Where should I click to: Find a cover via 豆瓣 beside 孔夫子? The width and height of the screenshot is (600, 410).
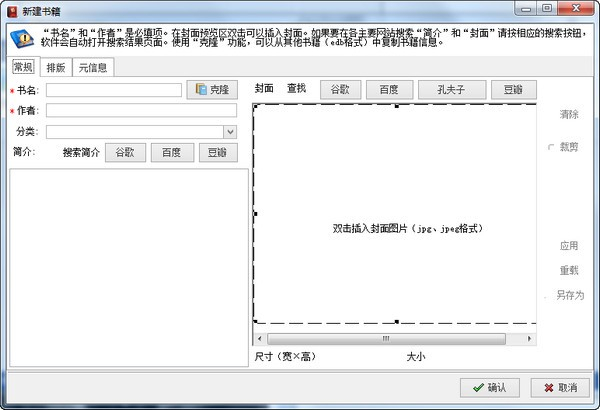pyautogui.click(x=514, y=90)
